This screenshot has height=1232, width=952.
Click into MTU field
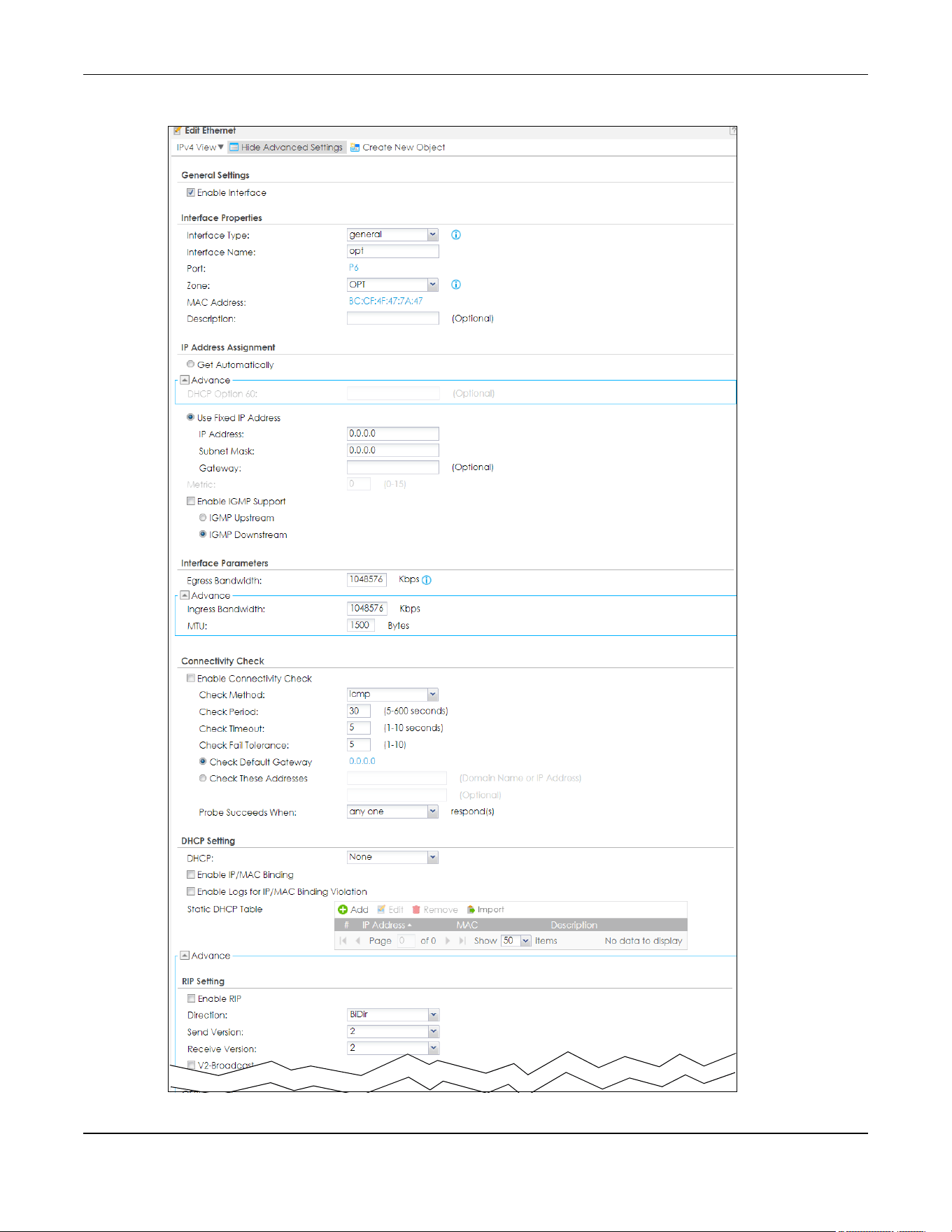point(361,625)
